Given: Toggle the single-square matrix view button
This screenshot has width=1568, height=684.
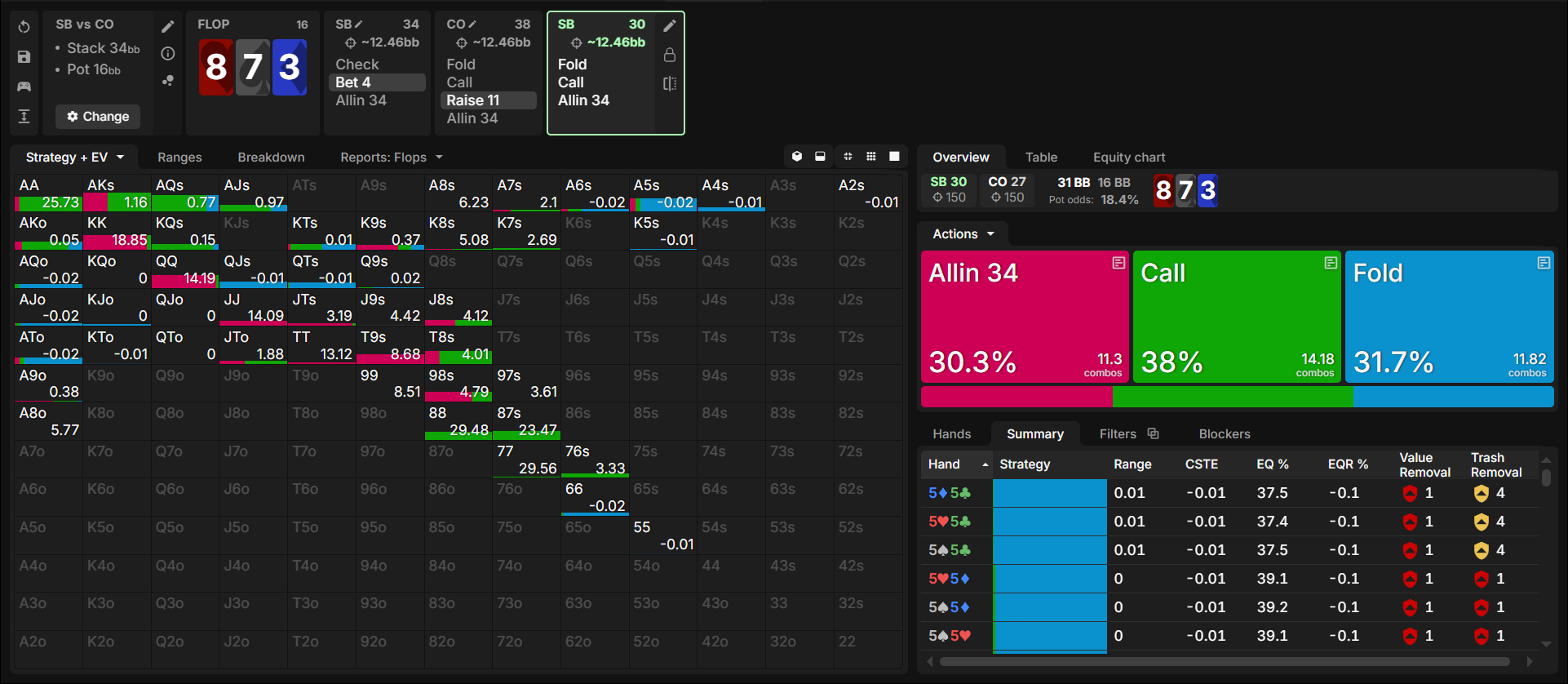Looking at the screenshot, I should (x=894, y=157).
